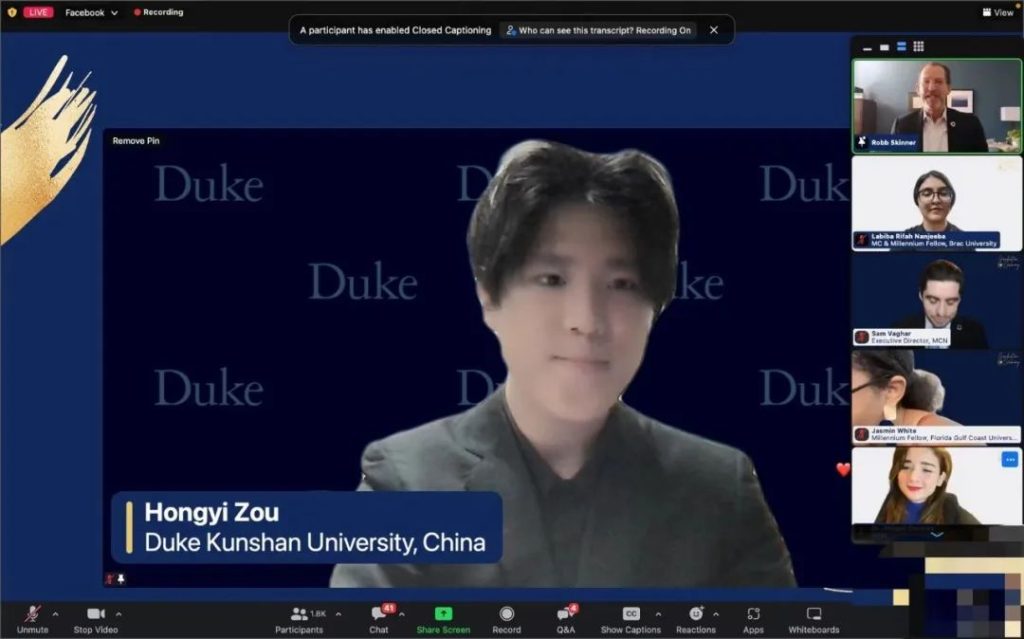Open the Participants panel

pos(299,614)
